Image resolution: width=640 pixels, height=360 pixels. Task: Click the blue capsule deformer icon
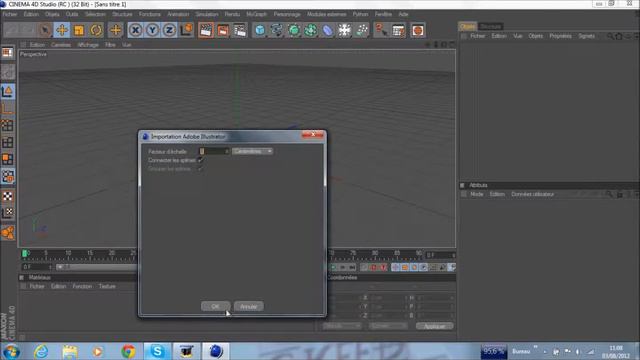tap(328, 30)
